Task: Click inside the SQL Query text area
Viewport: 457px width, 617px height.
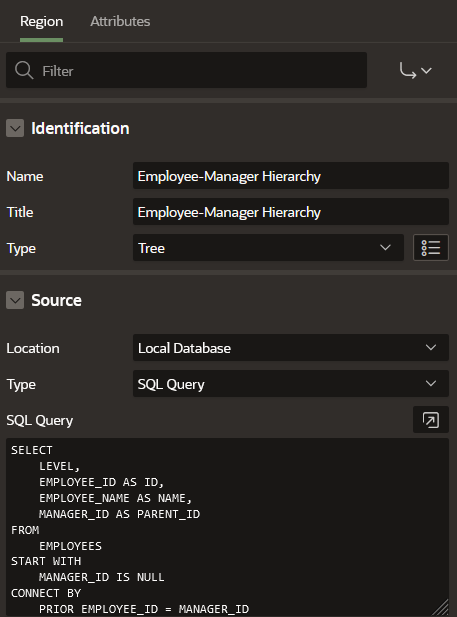Action: coord(228,527)
